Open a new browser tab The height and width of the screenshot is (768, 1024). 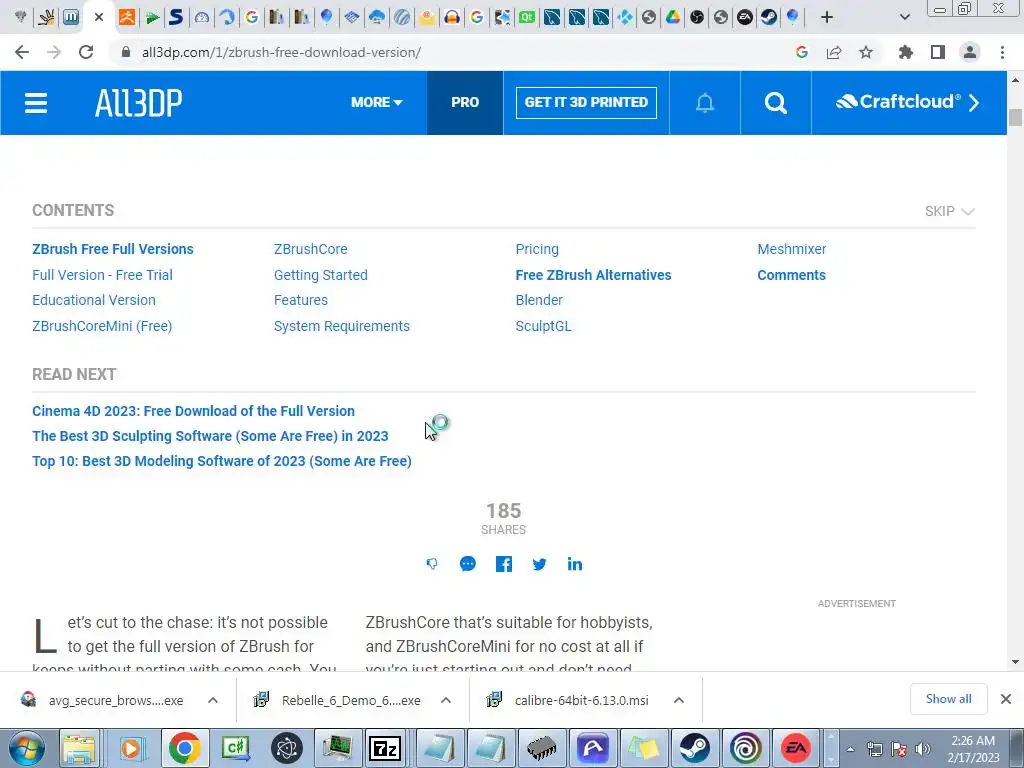pyautogui.click(x=827, y=17)
